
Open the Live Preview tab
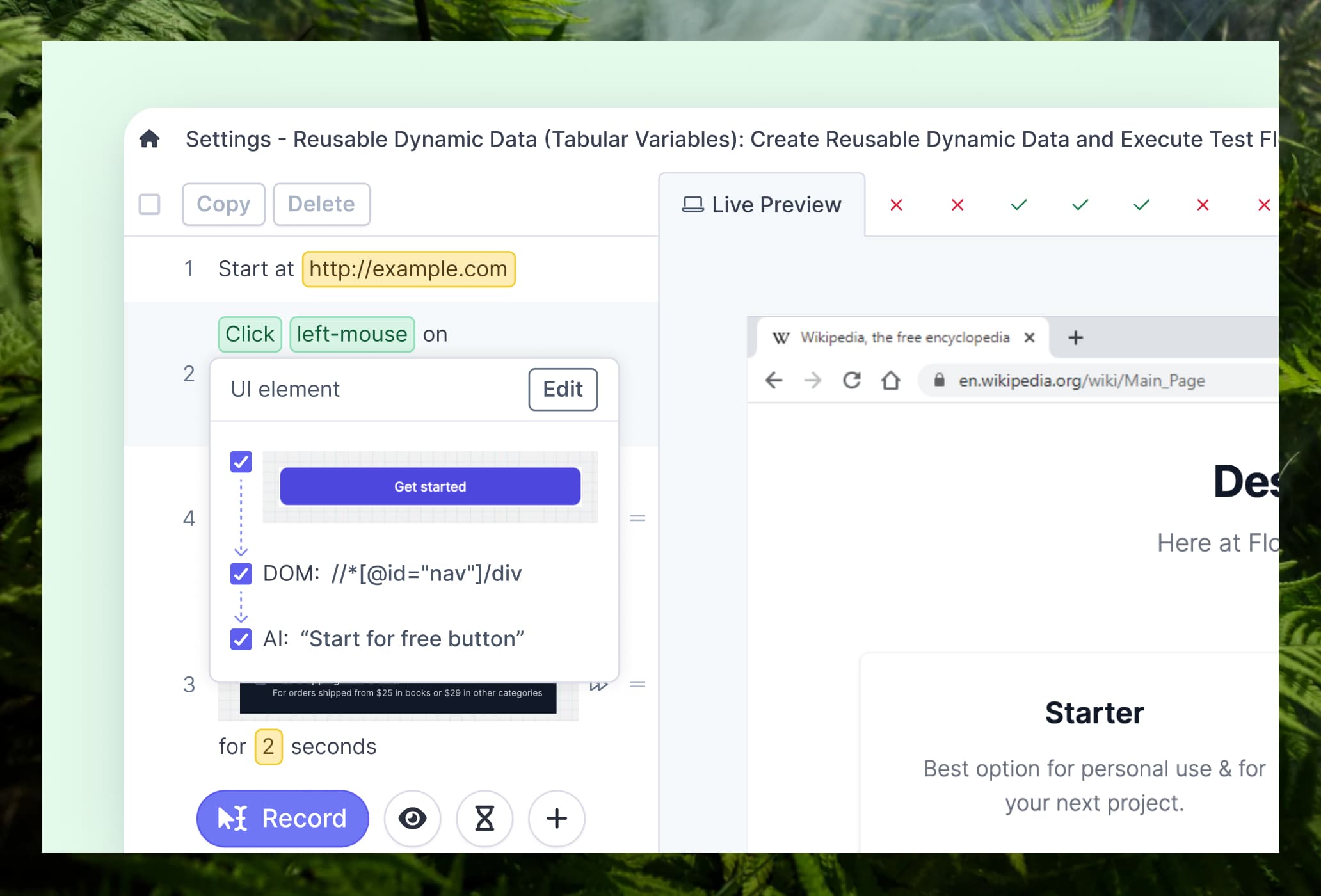coord(762,205)
